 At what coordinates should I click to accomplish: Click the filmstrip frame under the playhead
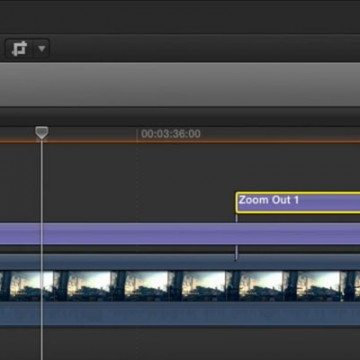[x=31, y=286]
